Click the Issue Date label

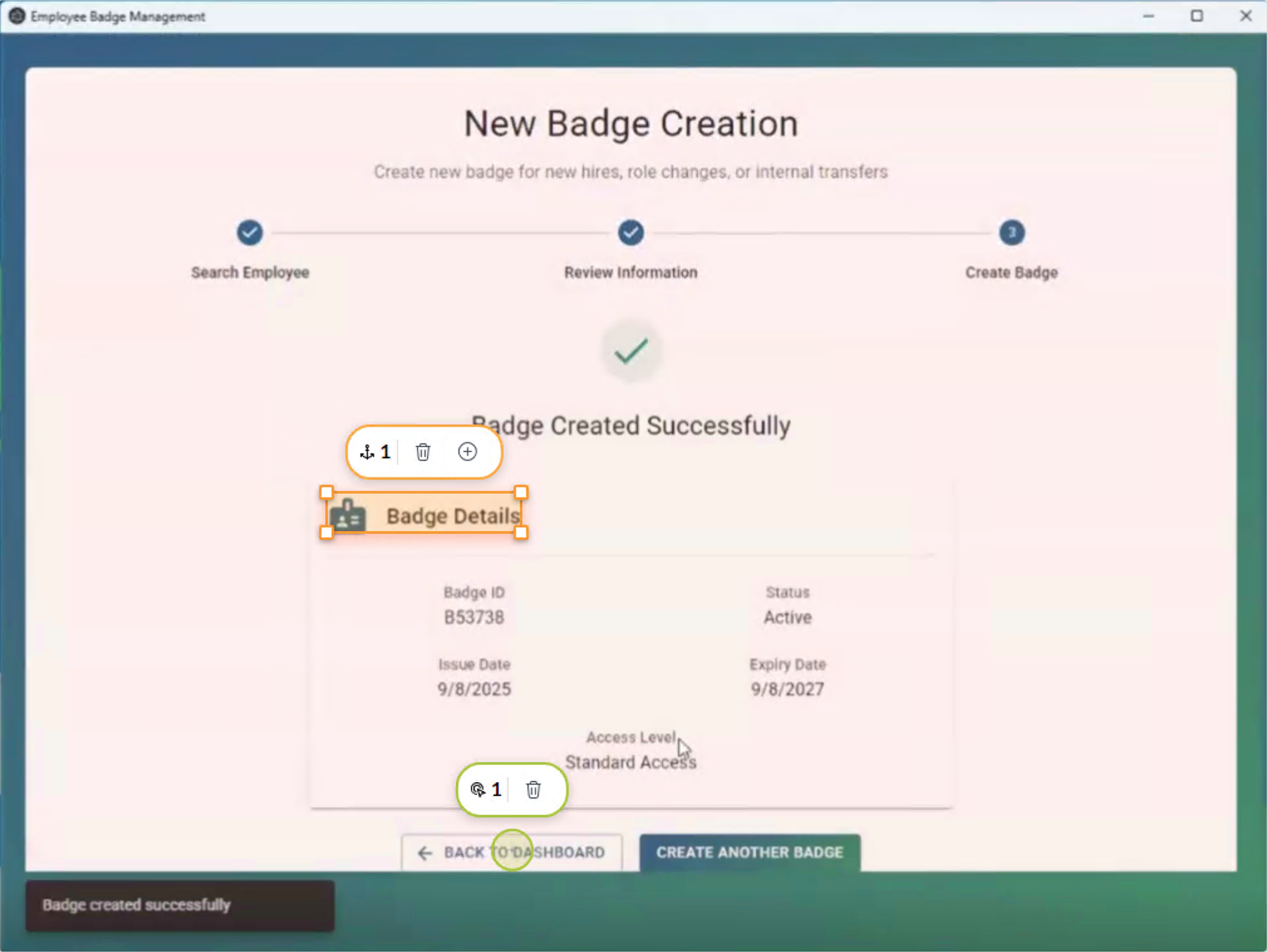pos(474,664)
